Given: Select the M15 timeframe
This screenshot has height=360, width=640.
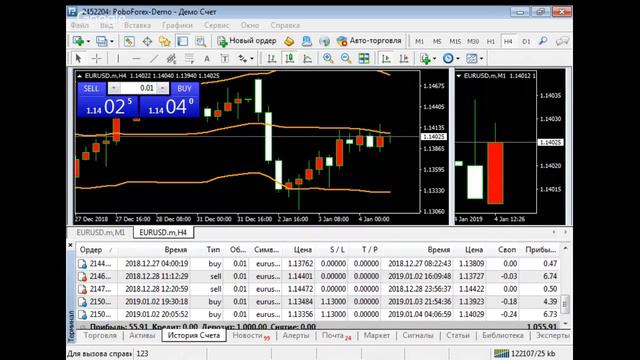Looking at the screenshot, I should (455, 41).
